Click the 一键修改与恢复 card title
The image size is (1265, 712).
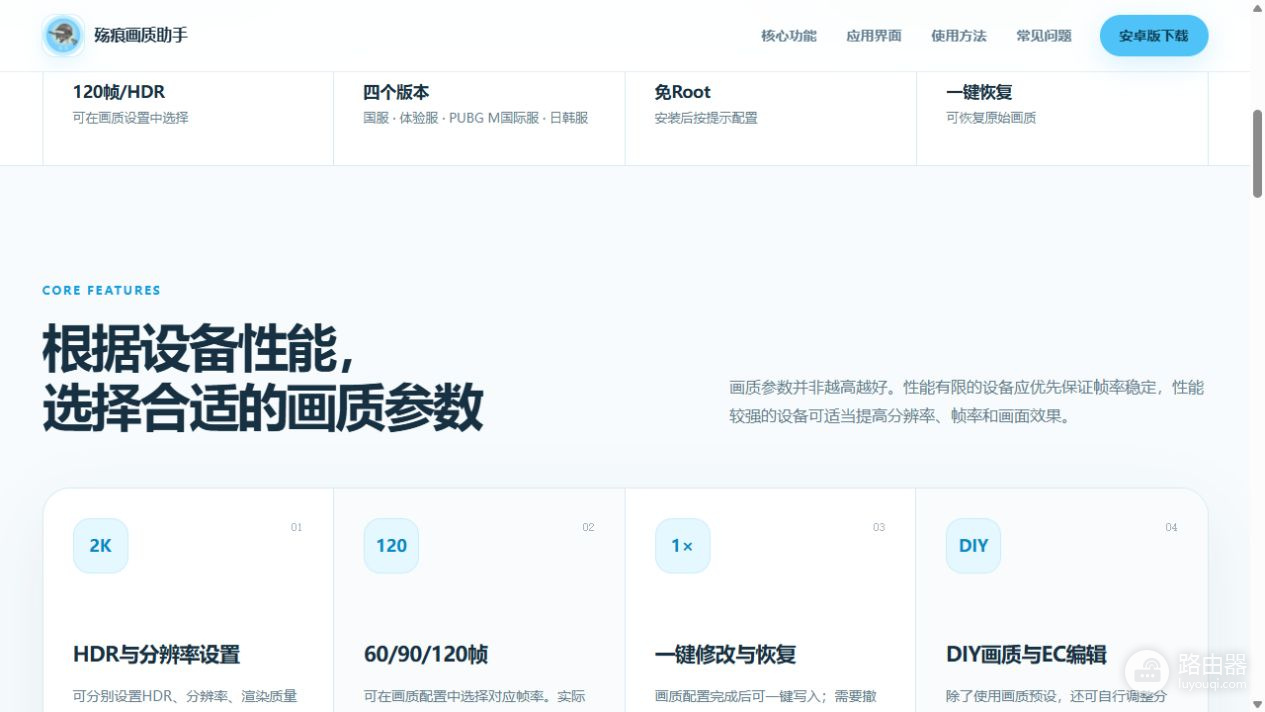pos(725,655)
